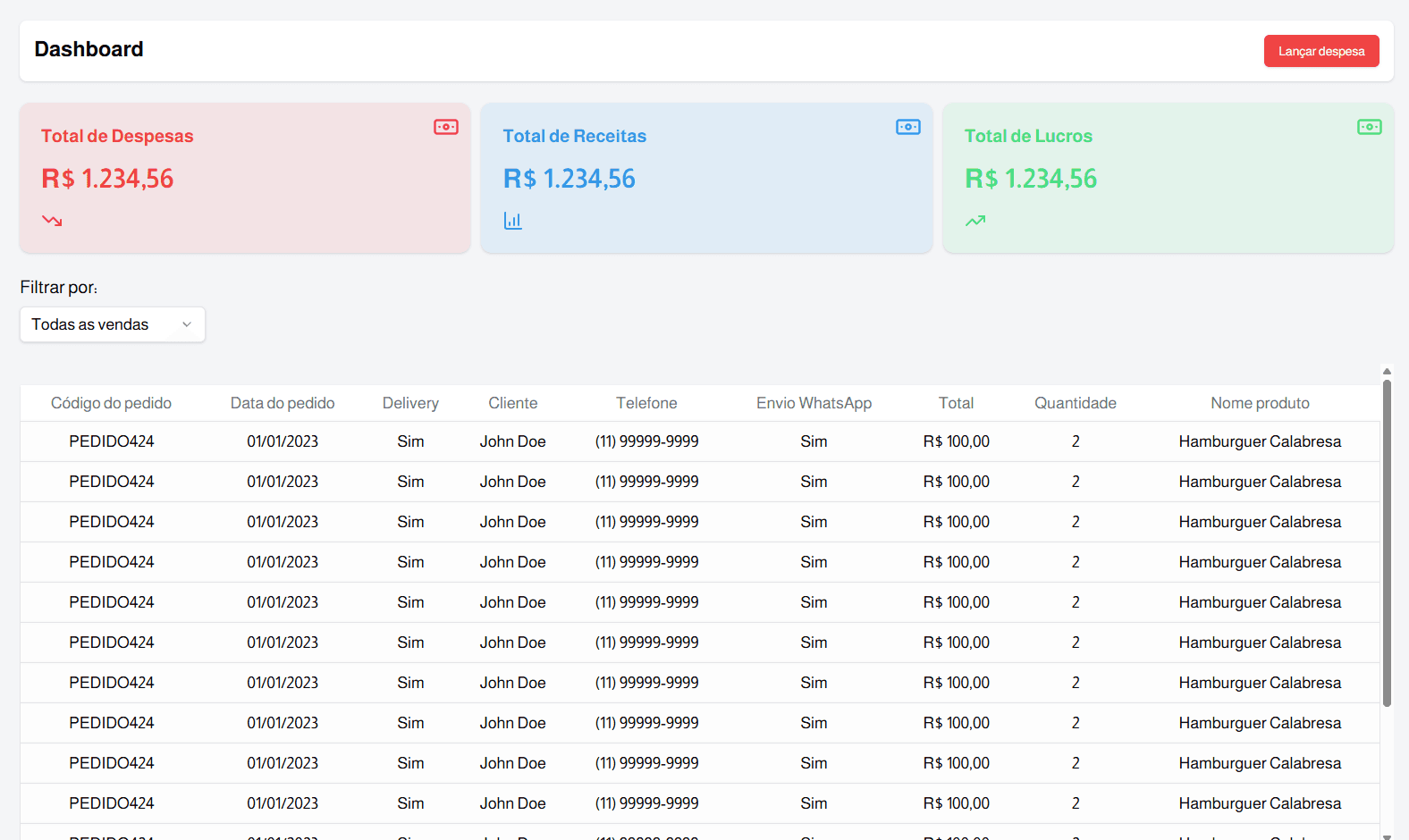
Task: Click the upward trend icon under Lucros
Action: pos(975,221)
